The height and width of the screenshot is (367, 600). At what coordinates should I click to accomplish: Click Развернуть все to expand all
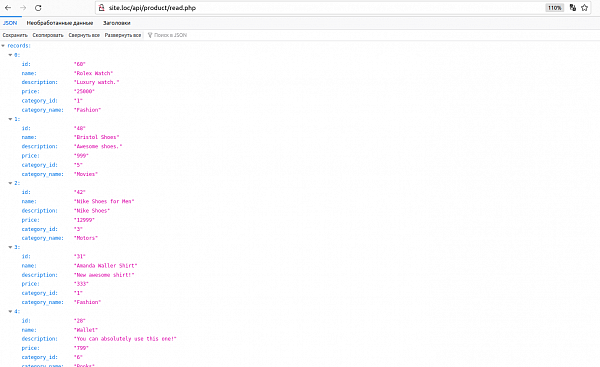(123, 35)
